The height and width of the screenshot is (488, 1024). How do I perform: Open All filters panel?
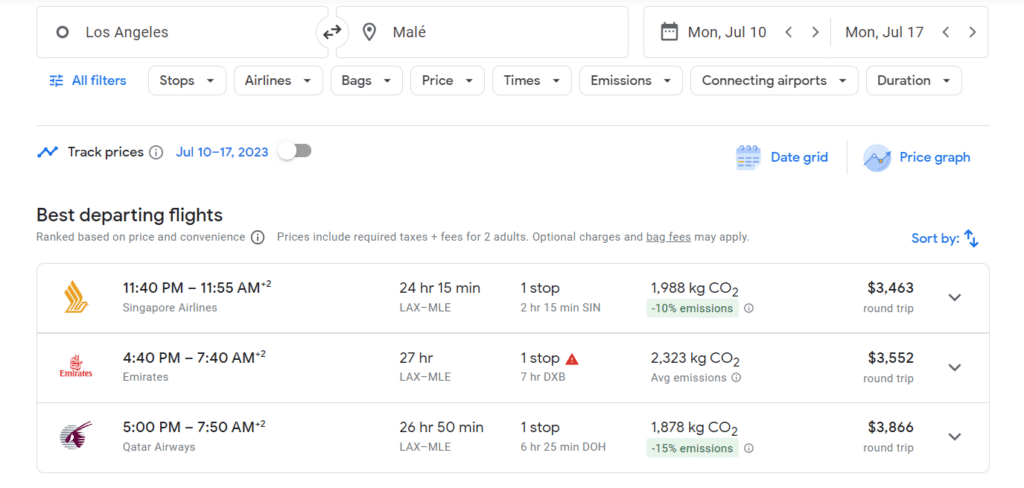[x=88, y=80]
